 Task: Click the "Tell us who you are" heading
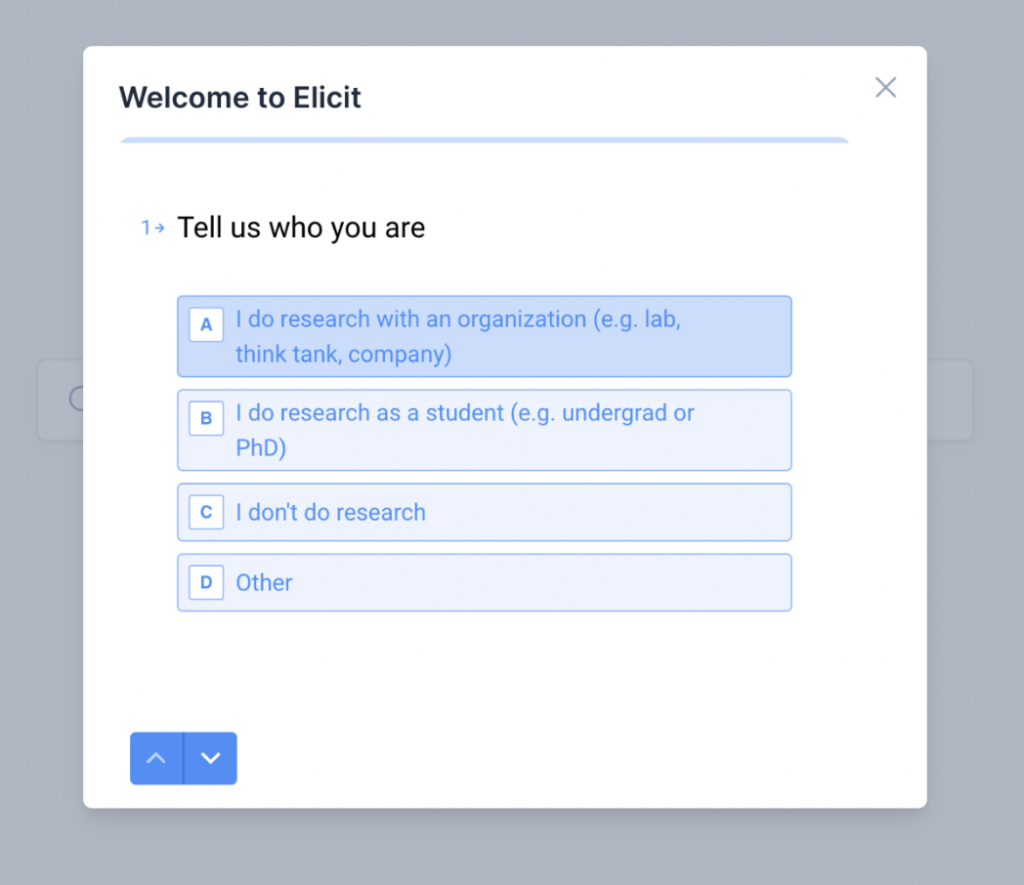tap(301, 227)
